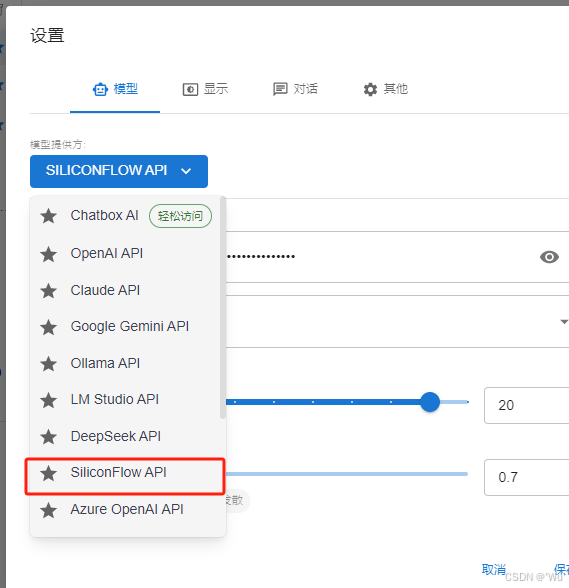
Task: Click the provider list scrollbar
Action: point(223,308)
